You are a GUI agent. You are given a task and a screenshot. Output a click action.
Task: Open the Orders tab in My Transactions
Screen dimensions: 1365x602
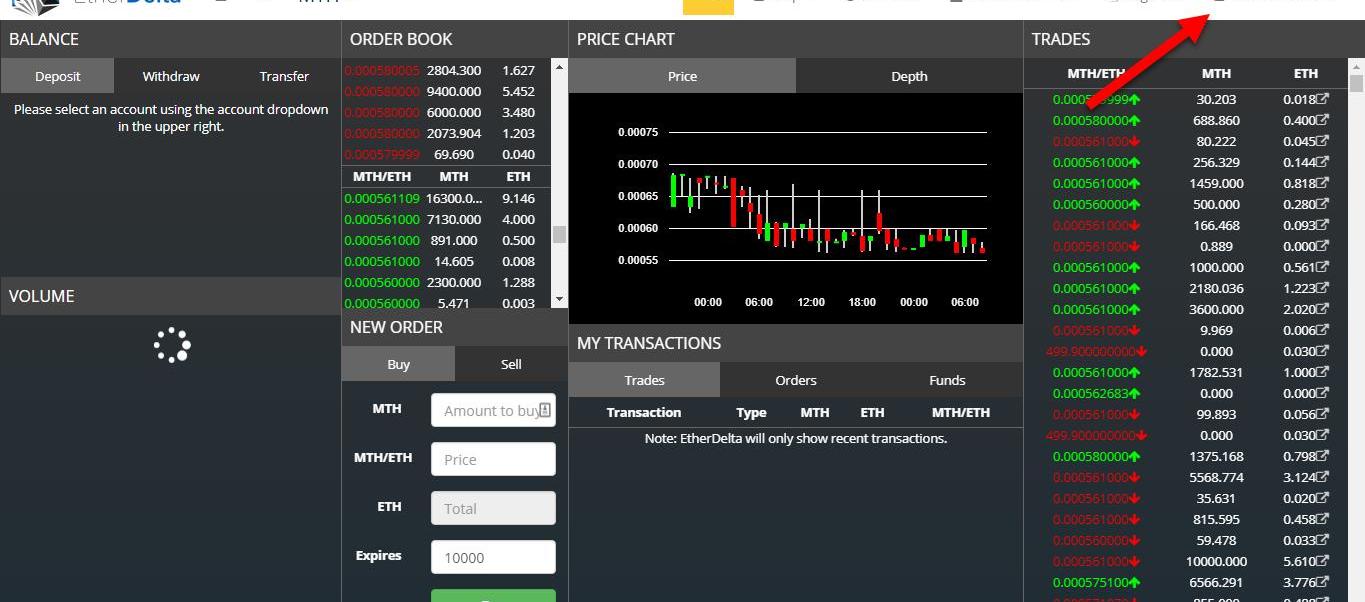pos(796,380)
